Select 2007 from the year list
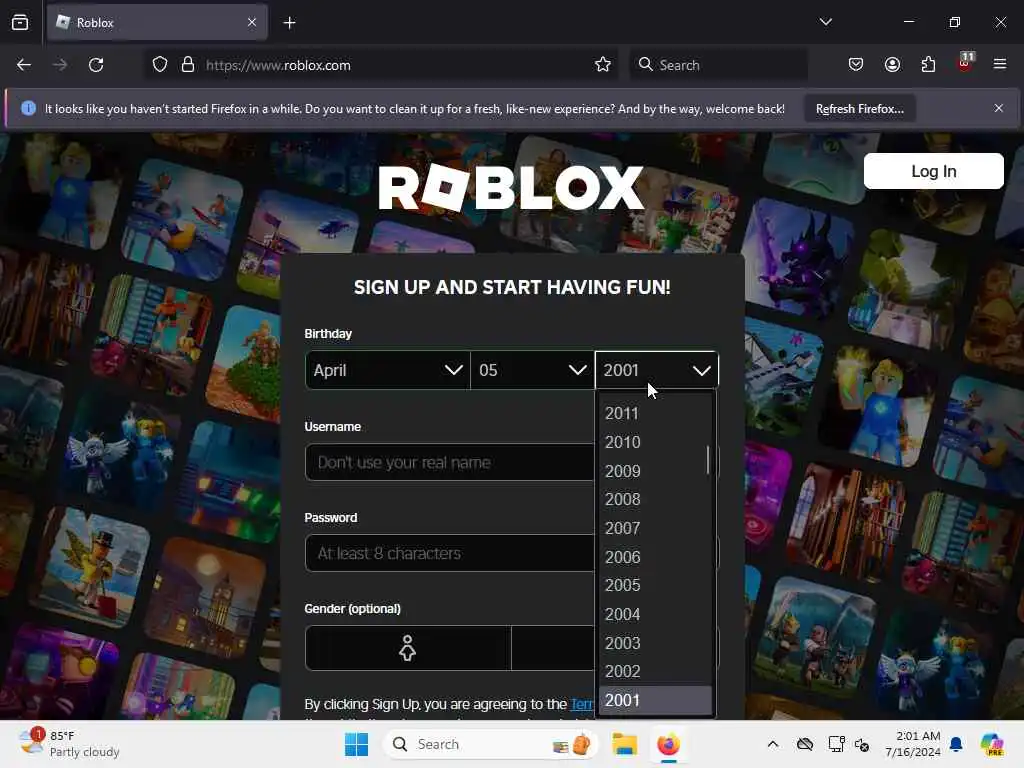The height and width of the screenshot is (768, 1024). point(655,528)
